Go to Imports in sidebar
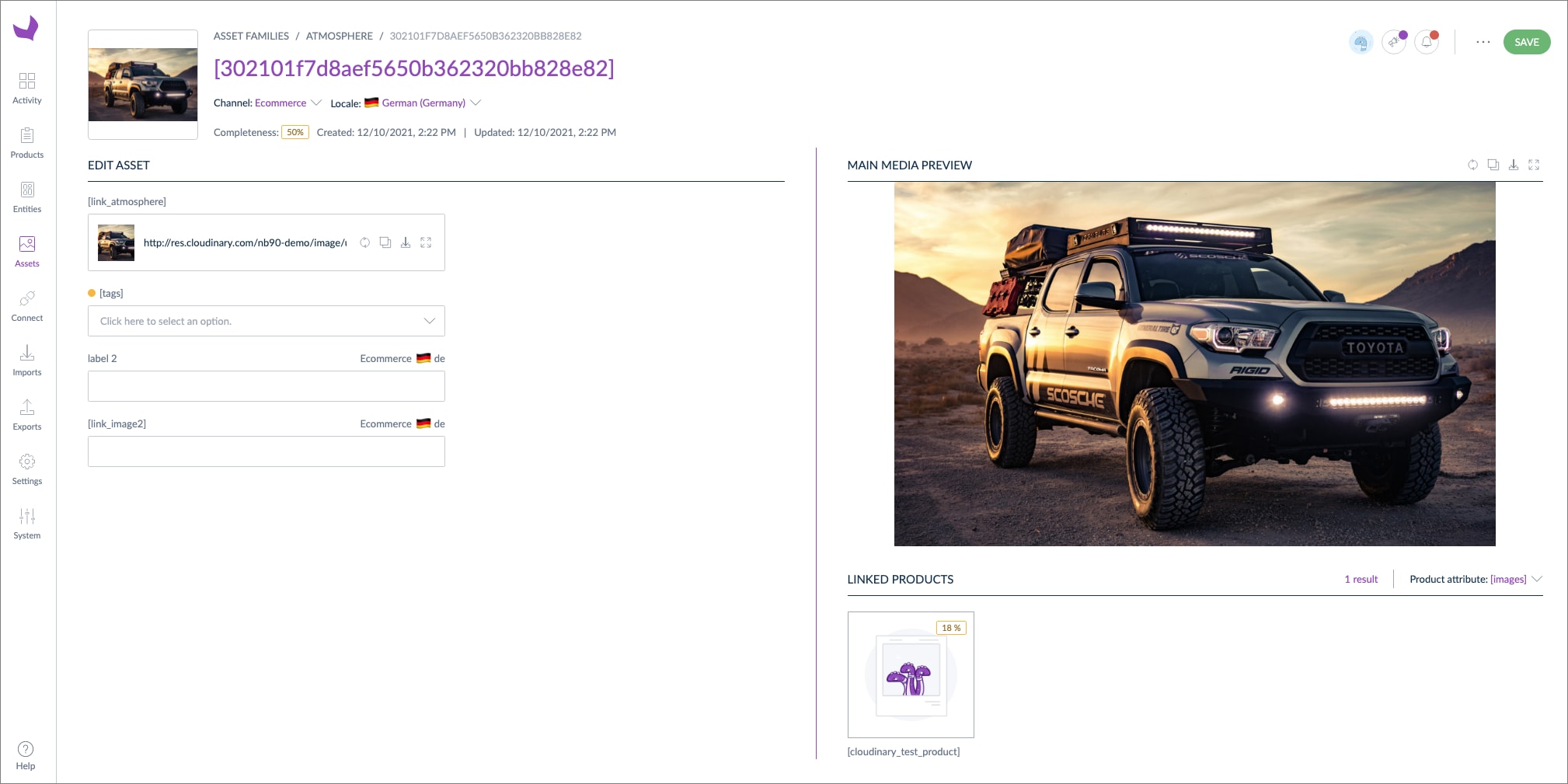This screenshot has height=784, width=1568. (27, 361)
